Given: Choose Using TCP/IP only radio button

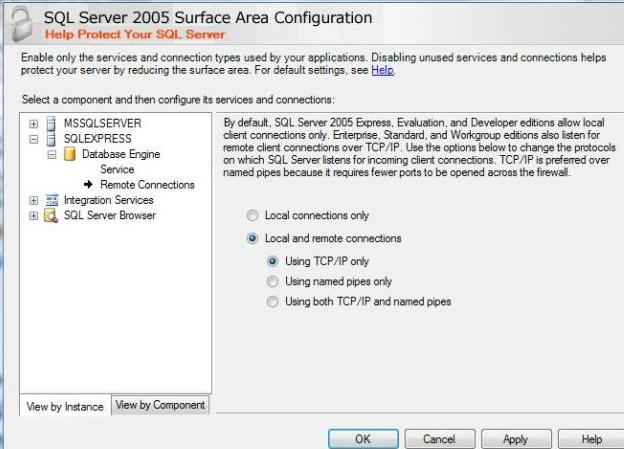Looking at the screenshot, I should click(273, 262).
